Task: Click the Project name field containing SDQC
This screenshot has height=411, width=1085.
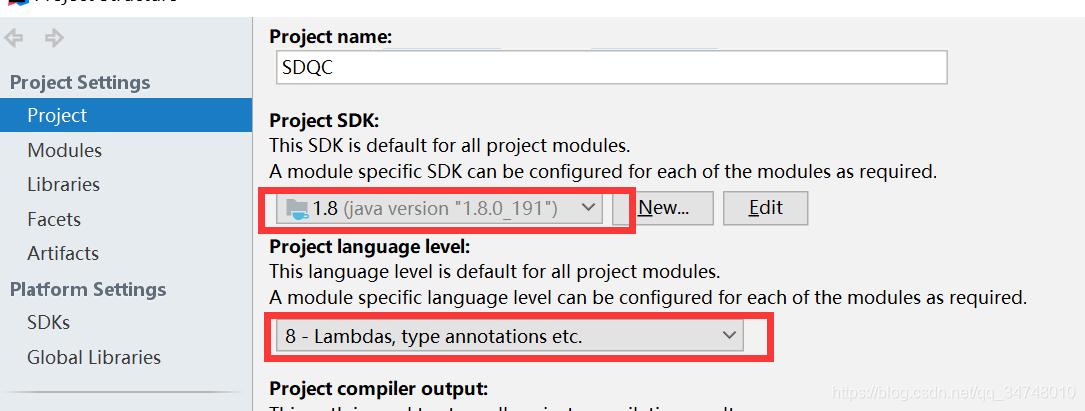Action: tap(610, 67)
